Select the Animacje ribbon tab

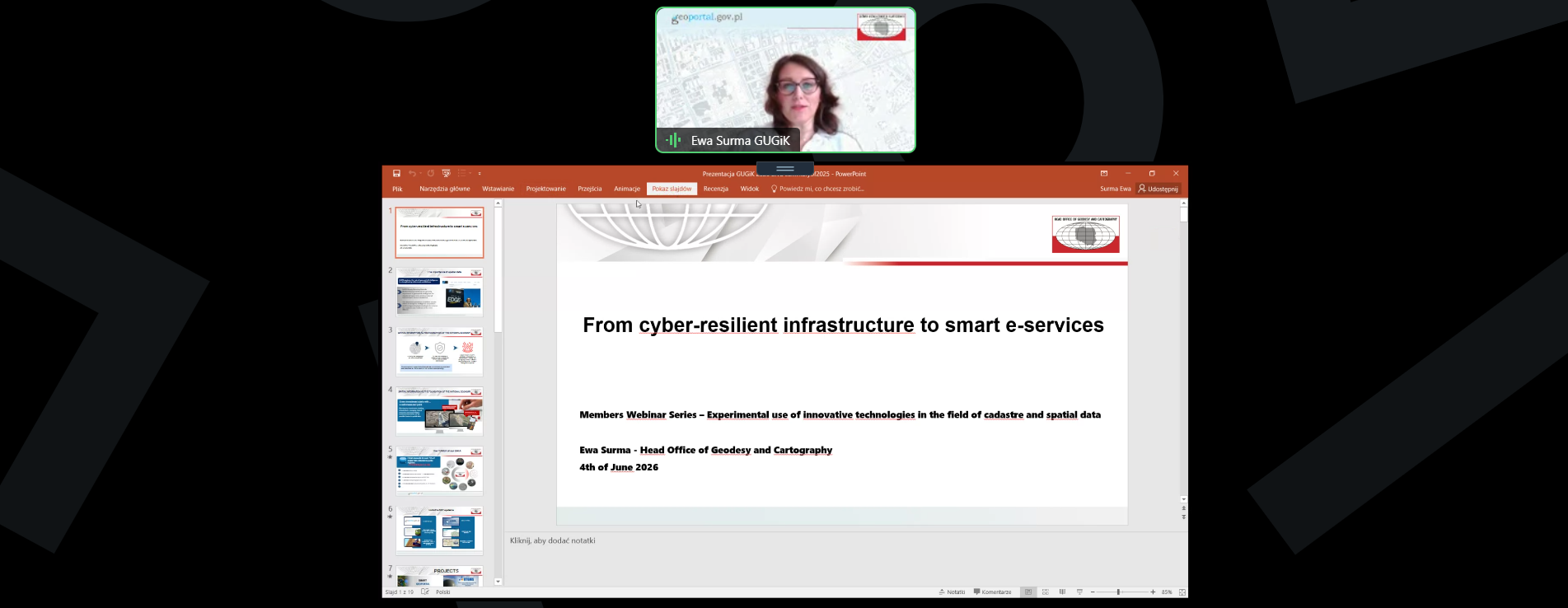(x=627, y=189)
